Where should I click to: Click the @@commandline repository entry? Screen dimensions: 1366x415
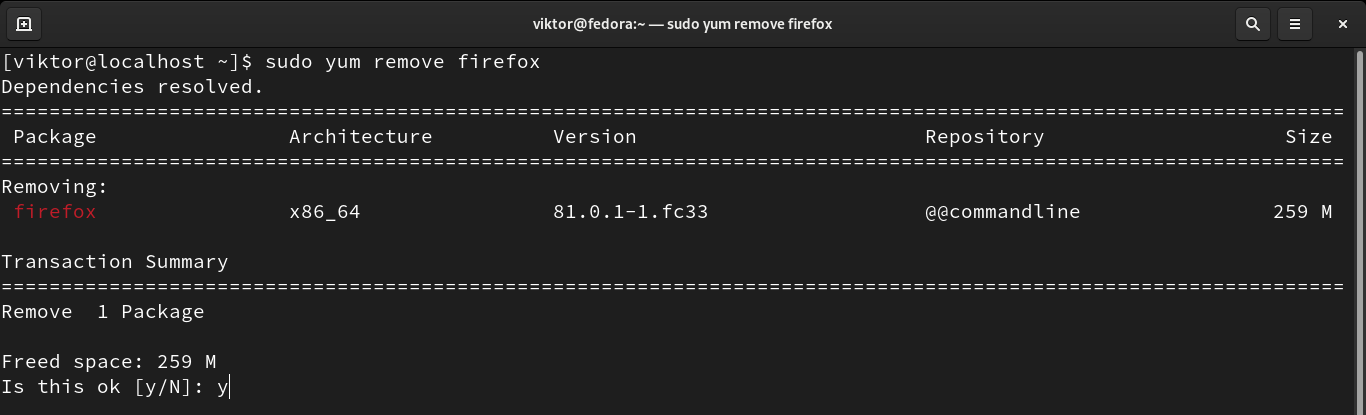click(1002, 212)
